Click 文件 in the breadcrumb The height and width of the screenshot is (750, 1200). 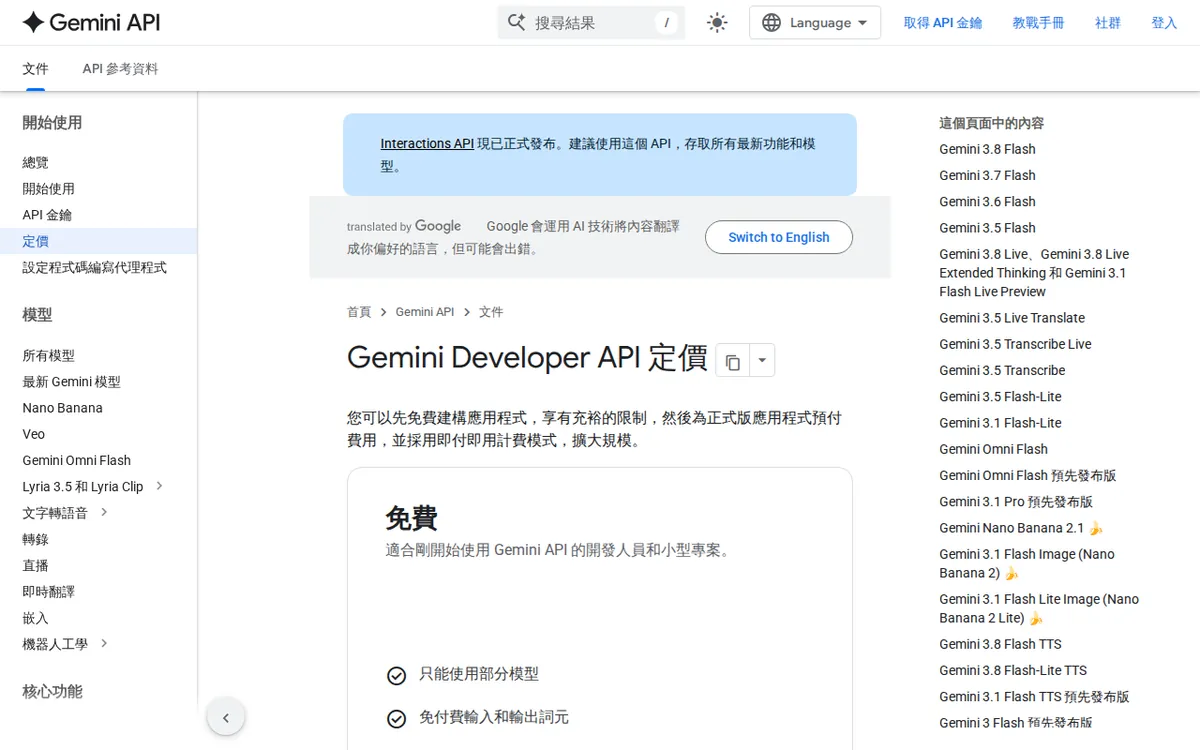click(491, 312)
